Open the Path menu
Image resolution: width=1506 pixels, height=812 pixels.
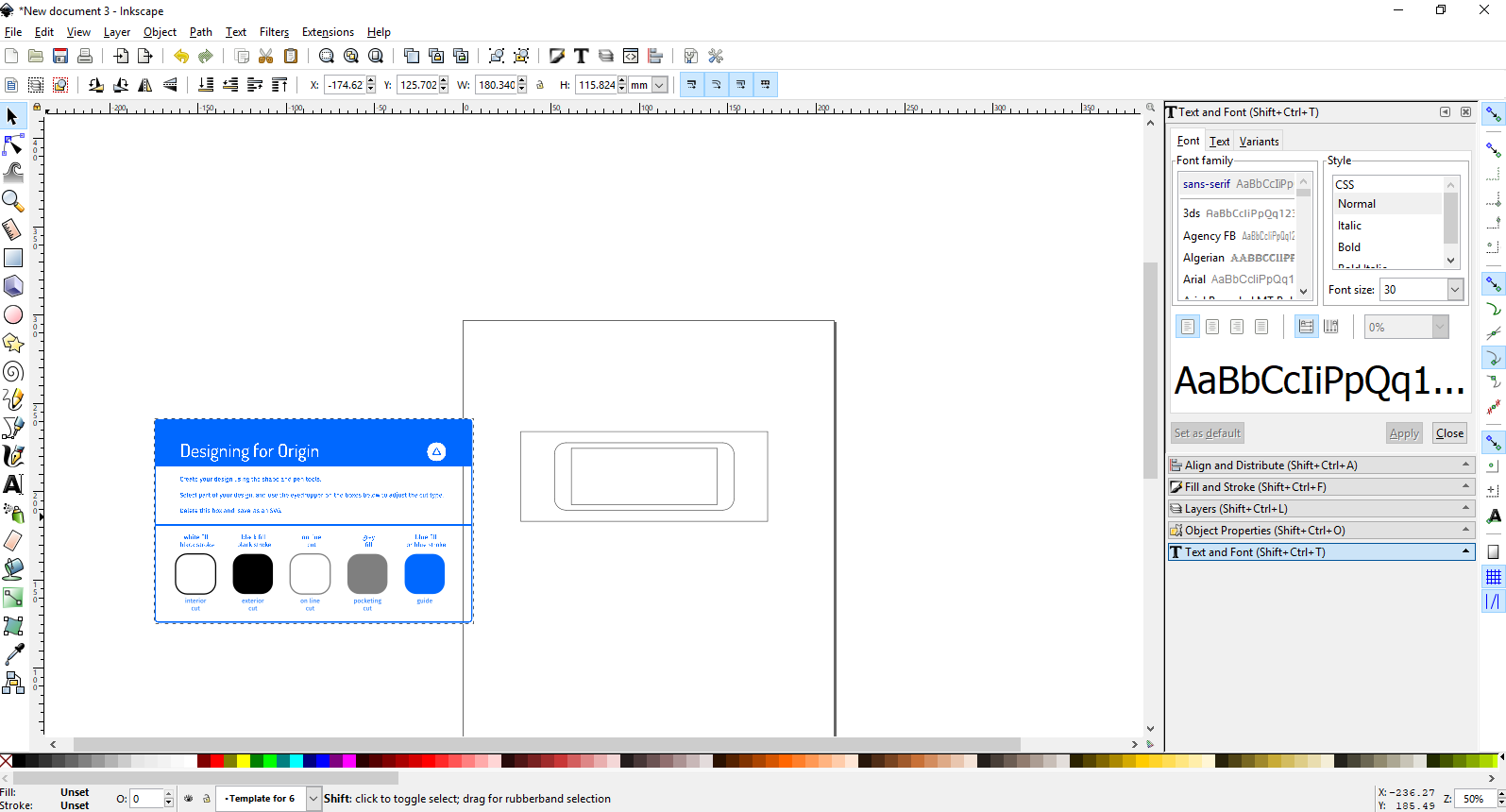[201, 32]
